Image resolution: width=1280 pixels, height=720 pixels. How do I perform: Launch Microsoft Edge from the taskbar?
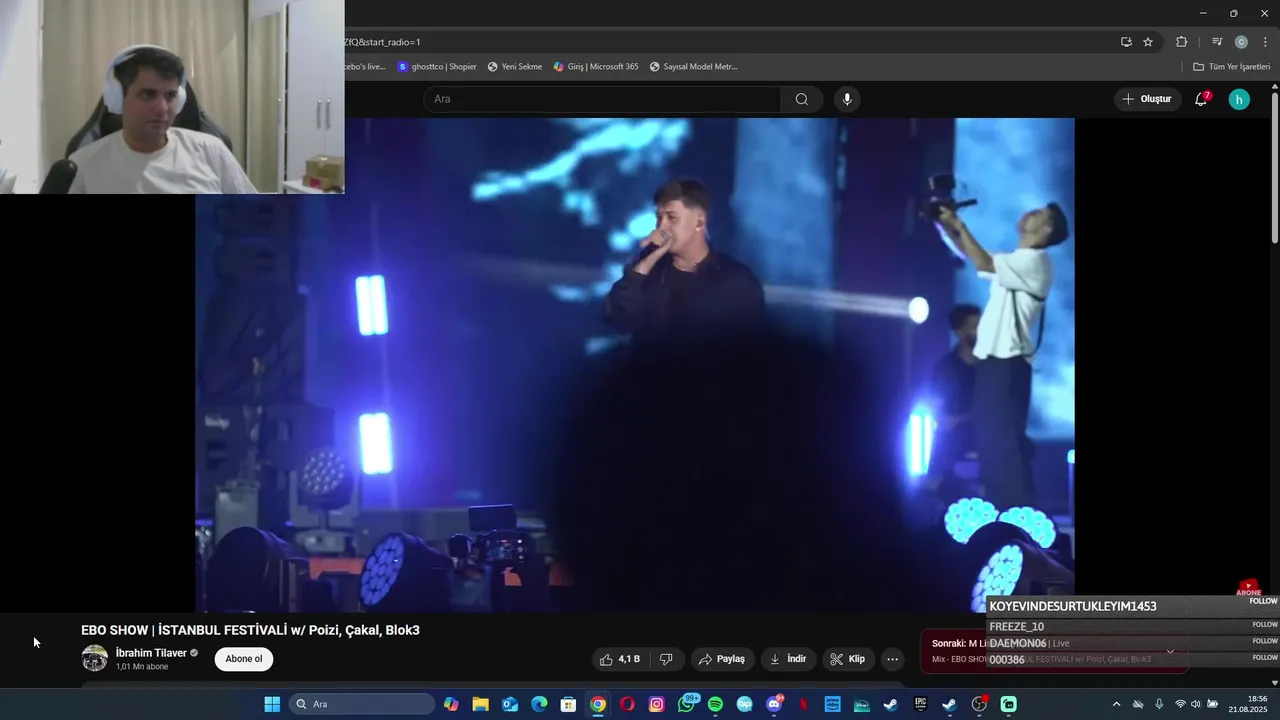pyautogui.click(x=539, y=704)
